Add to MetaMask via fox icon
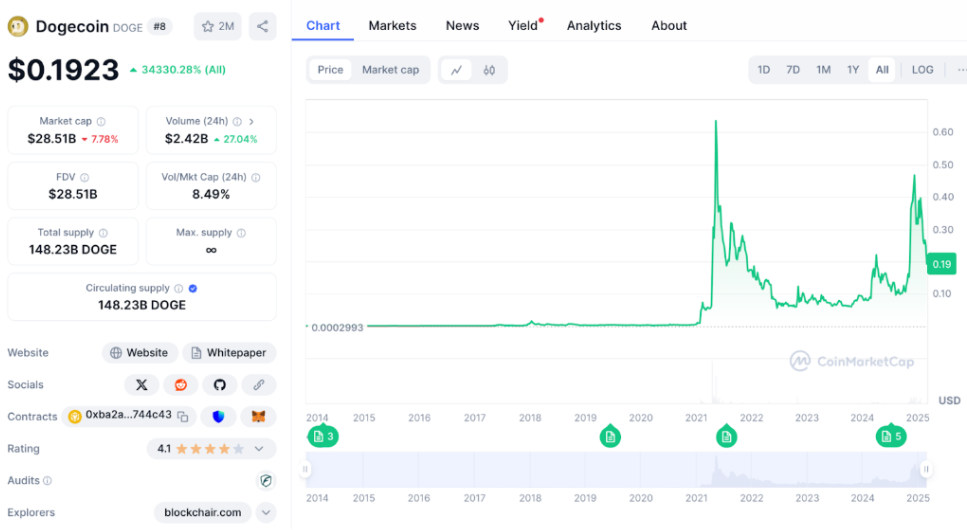967x530 pixels. click(x=258, y=416)
